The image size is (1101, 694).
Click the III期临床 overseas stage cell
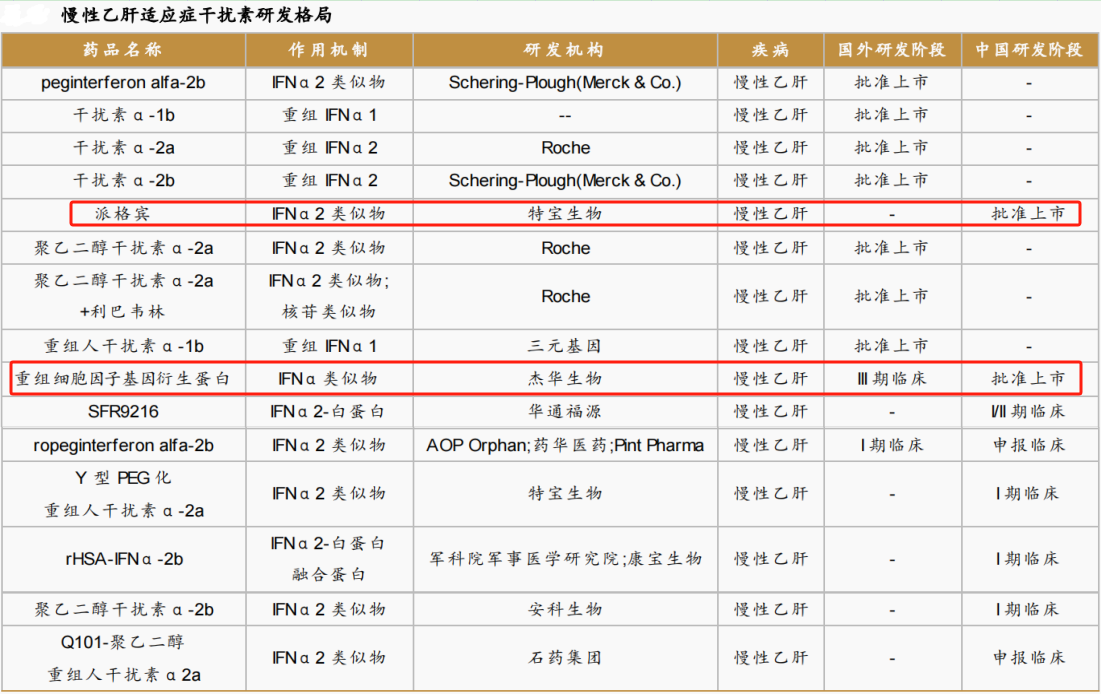(891, 379)
